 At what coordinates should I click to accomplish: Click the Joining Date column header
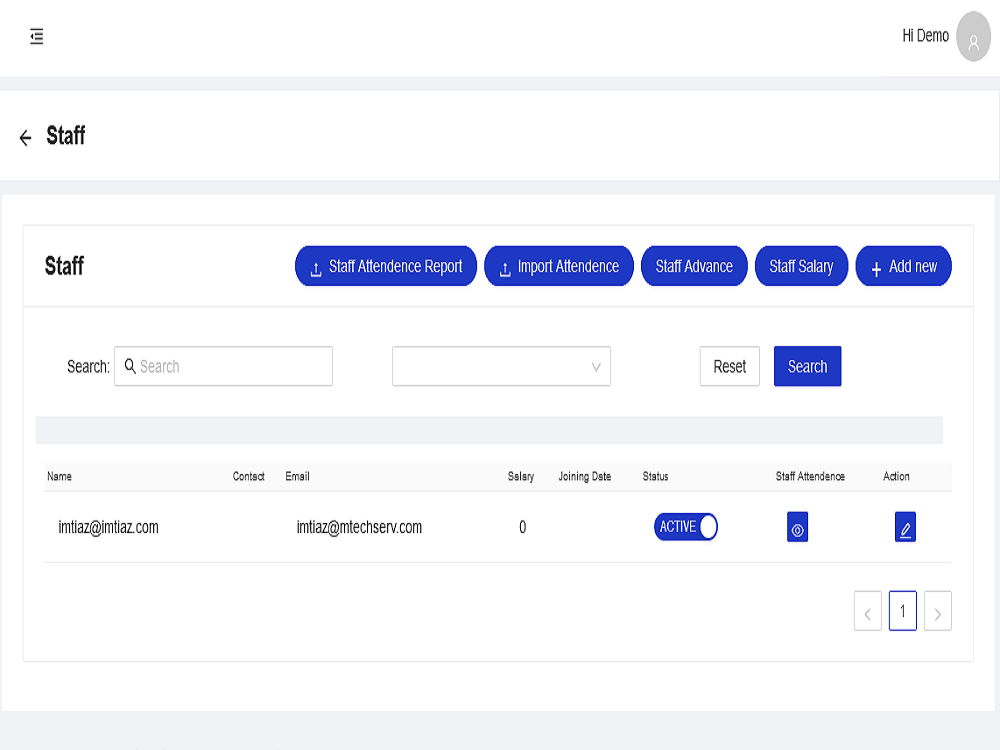585,476
